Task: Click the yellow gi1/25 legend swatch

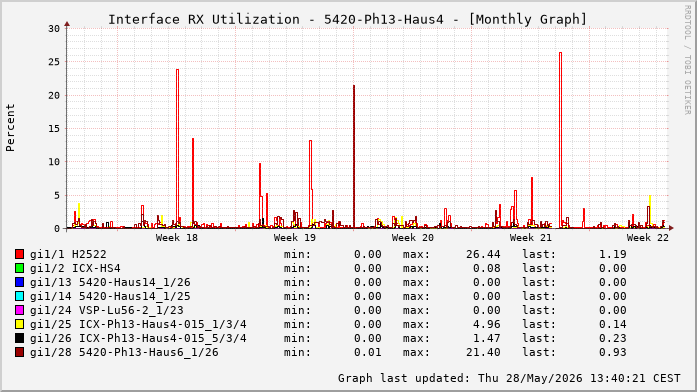Action: pyautogui.click(x=19, y=324)
